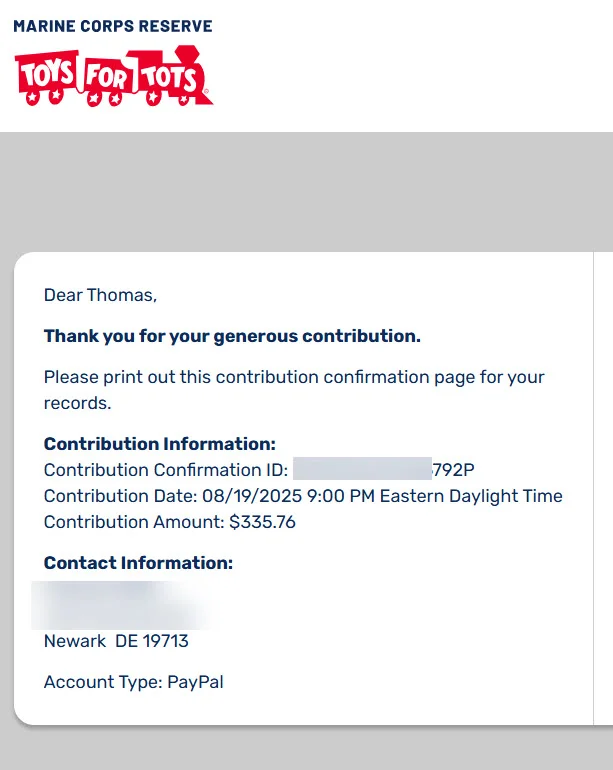Click the "Account Type: PayPal" line
Screen dimensions: 613x770
point(134,682)
